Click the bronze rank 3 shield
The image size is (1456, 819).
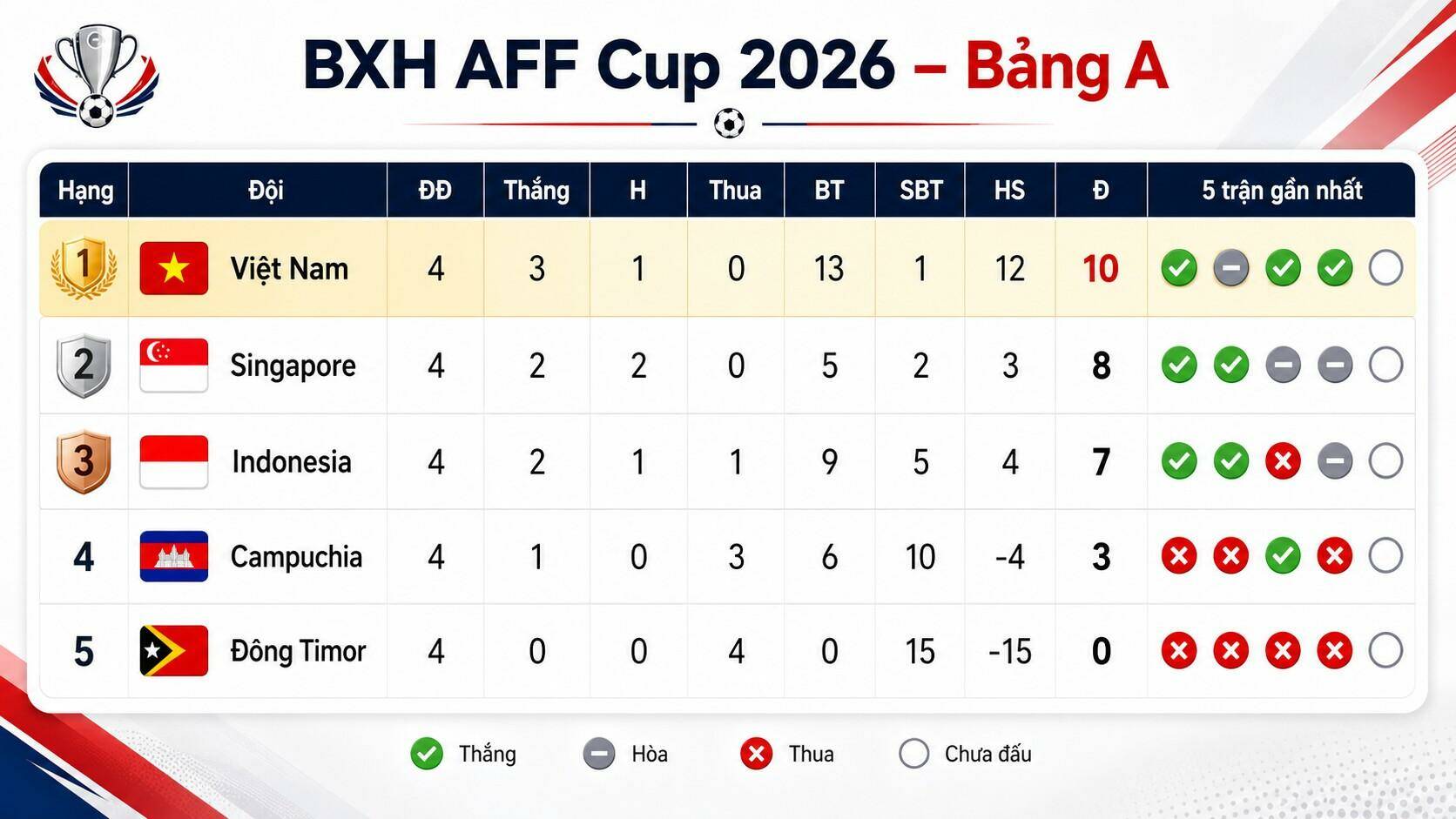click(x=84, y=461)
